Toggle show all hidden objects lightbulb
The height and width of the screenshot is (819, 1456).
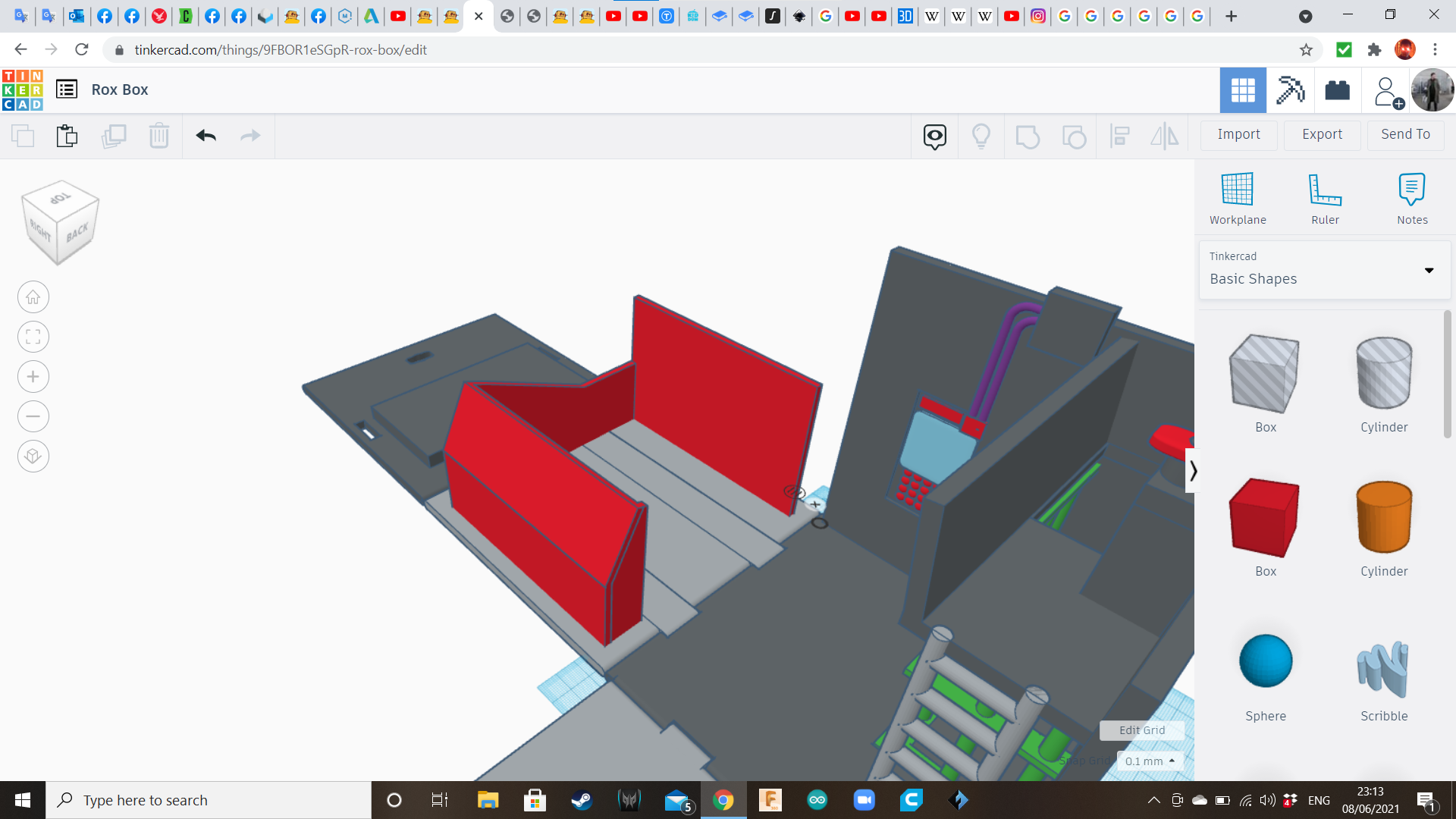click(981, 136)
